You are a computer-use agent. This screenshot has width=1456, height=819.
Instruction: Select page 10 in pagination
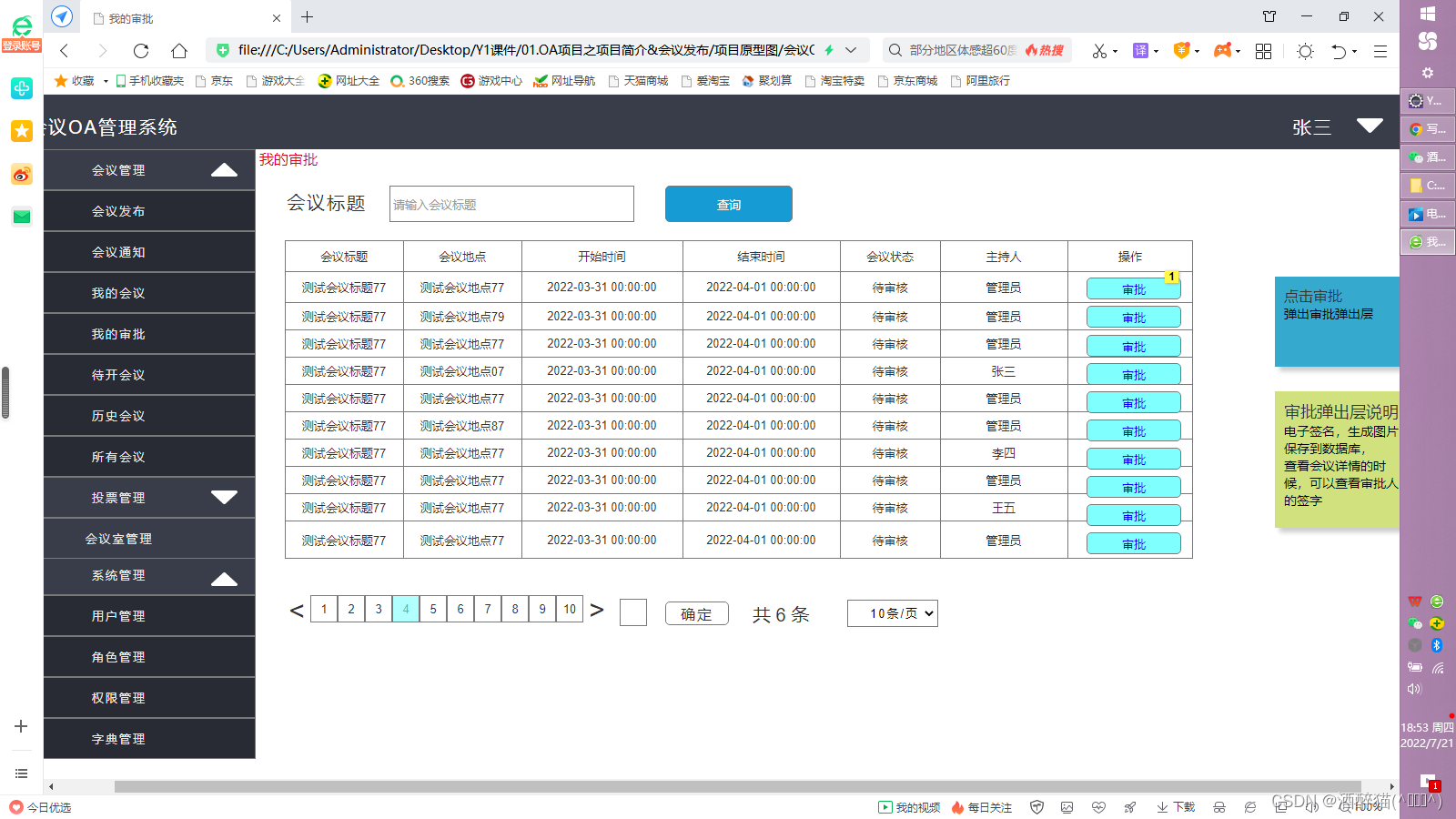pos(570,609)
